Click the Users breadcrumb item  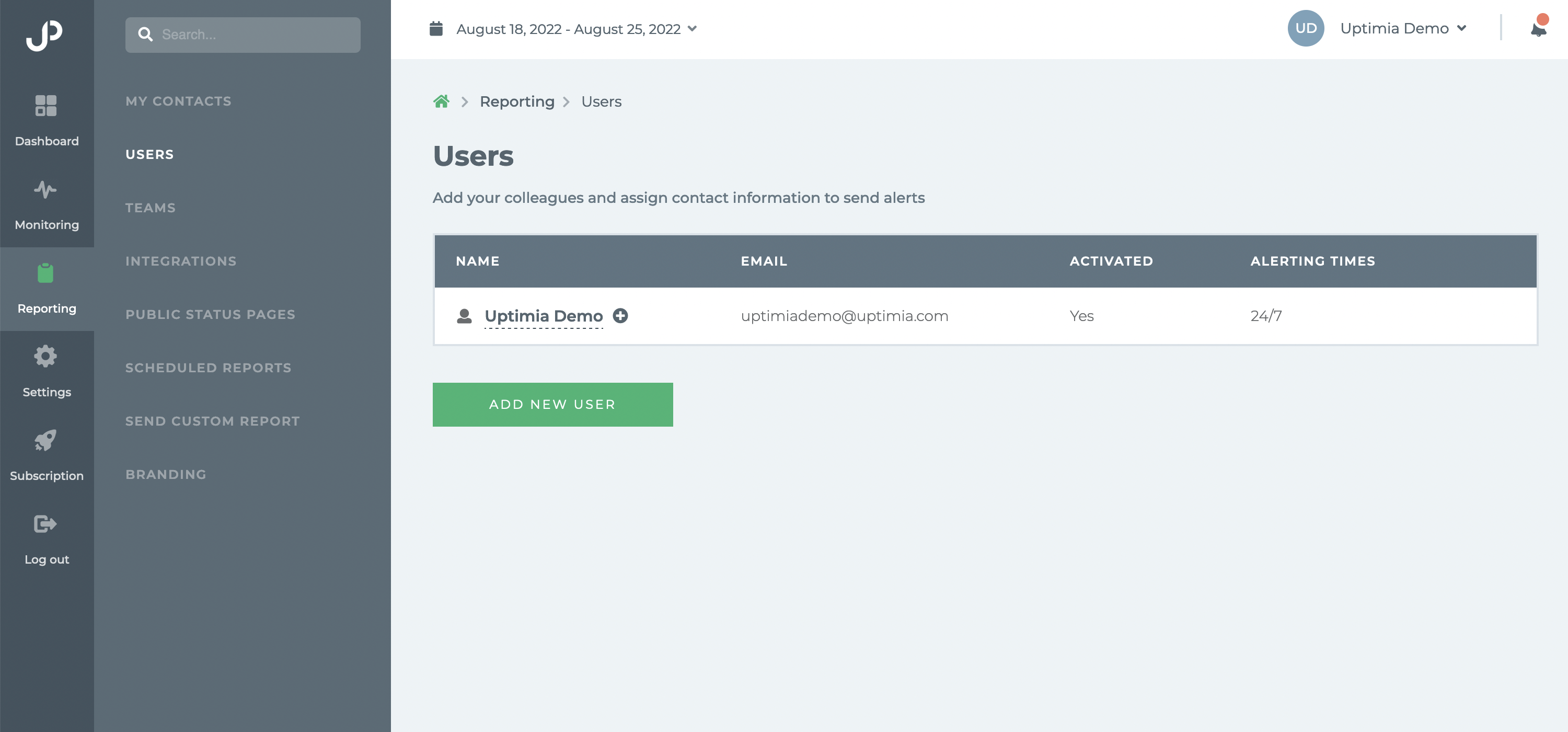[x=602, y=101]
